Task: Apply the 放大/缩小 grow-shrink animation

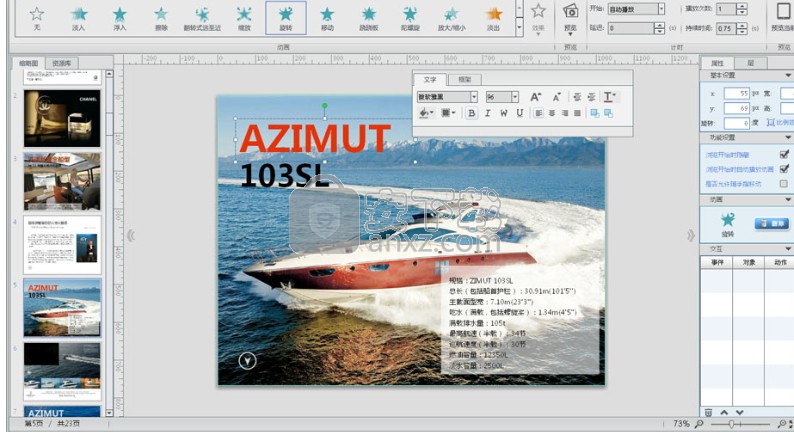Action: click(452, 18)
